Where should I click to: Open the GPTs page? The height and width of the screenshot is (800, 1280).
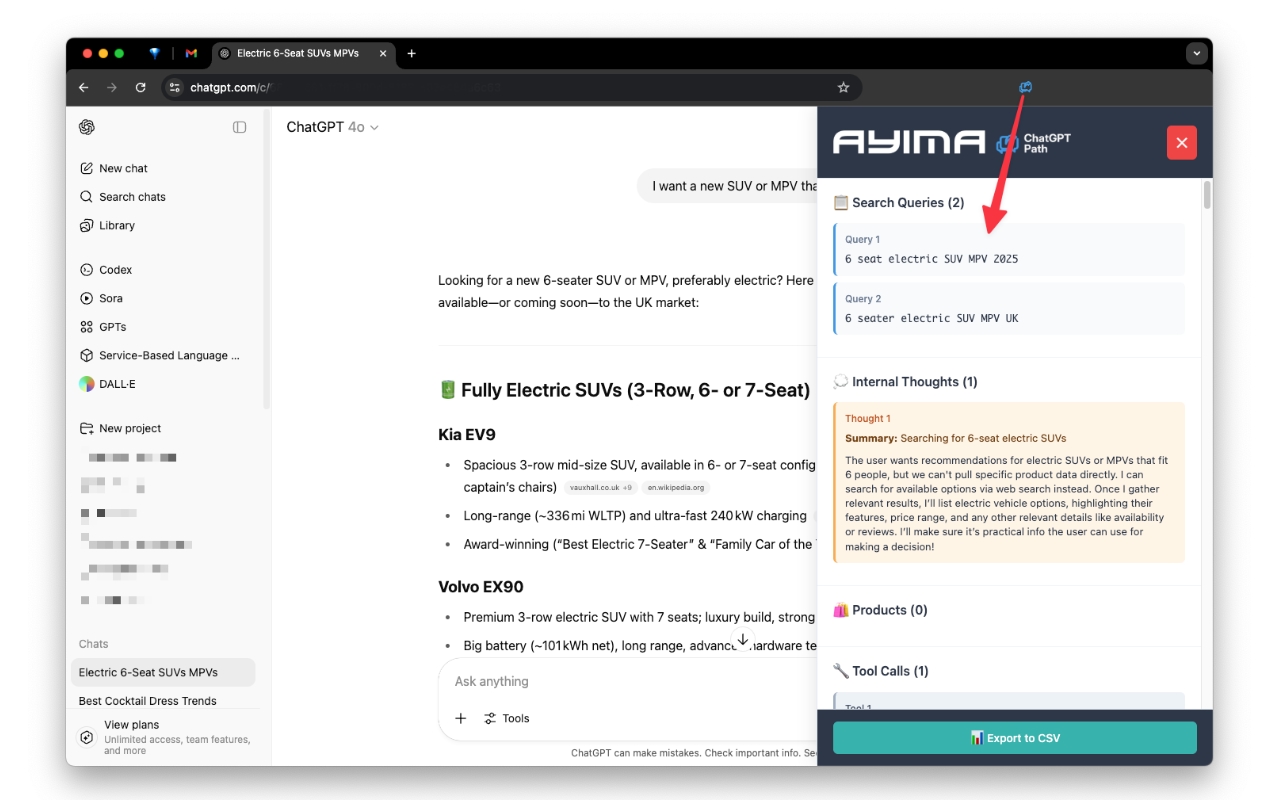103,327
